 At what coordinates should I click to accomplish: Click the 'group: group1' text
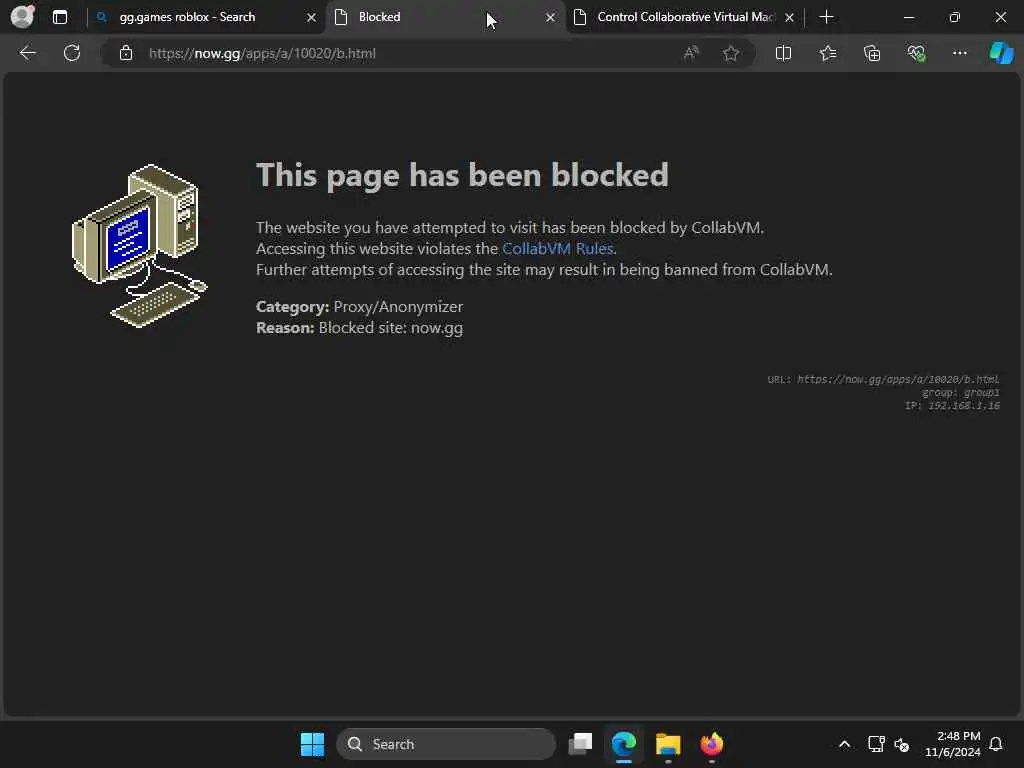pyautogui.click(x=961, y=392)
